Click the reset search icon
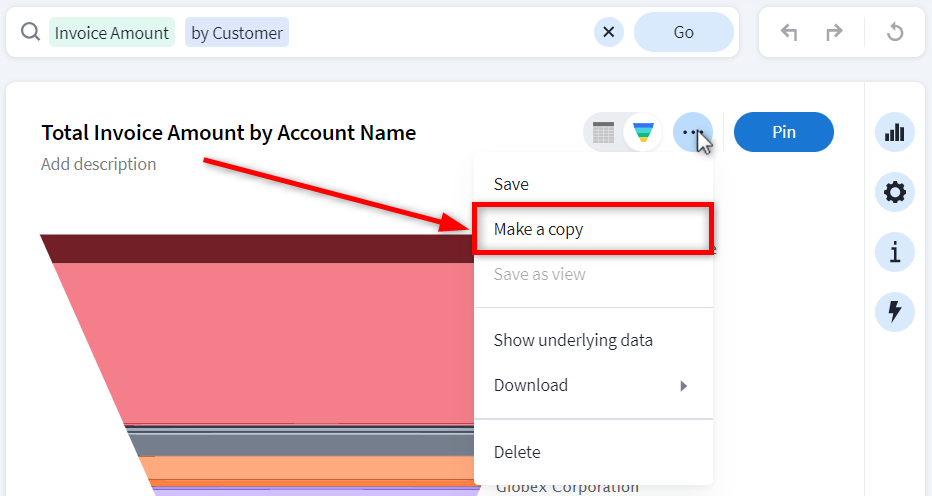This screenshot has height=496, width=932. point(895,32)
